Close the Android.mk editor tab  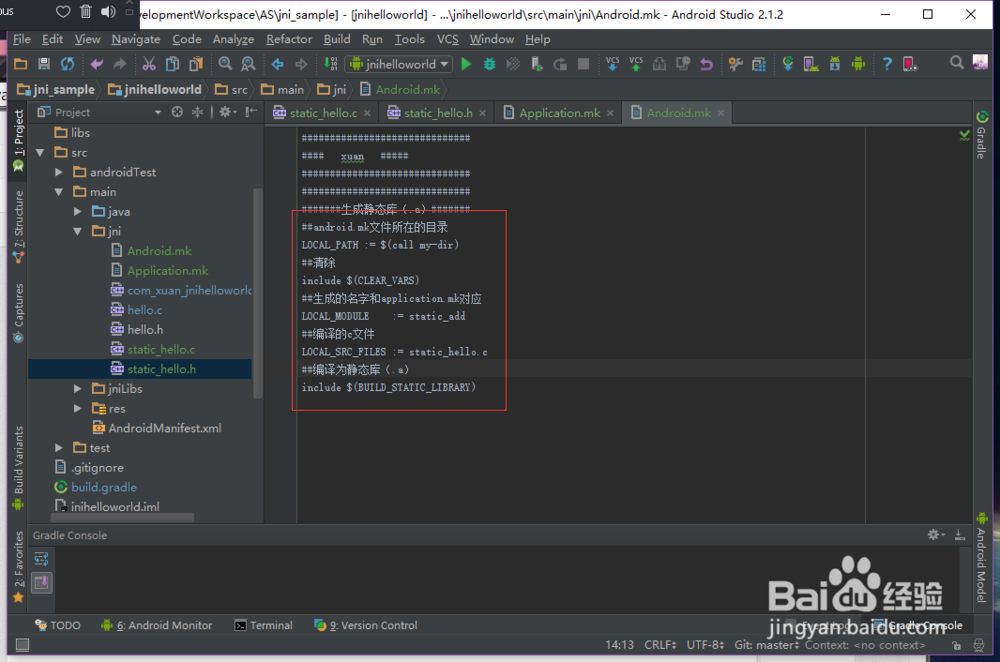pos(721,113)
